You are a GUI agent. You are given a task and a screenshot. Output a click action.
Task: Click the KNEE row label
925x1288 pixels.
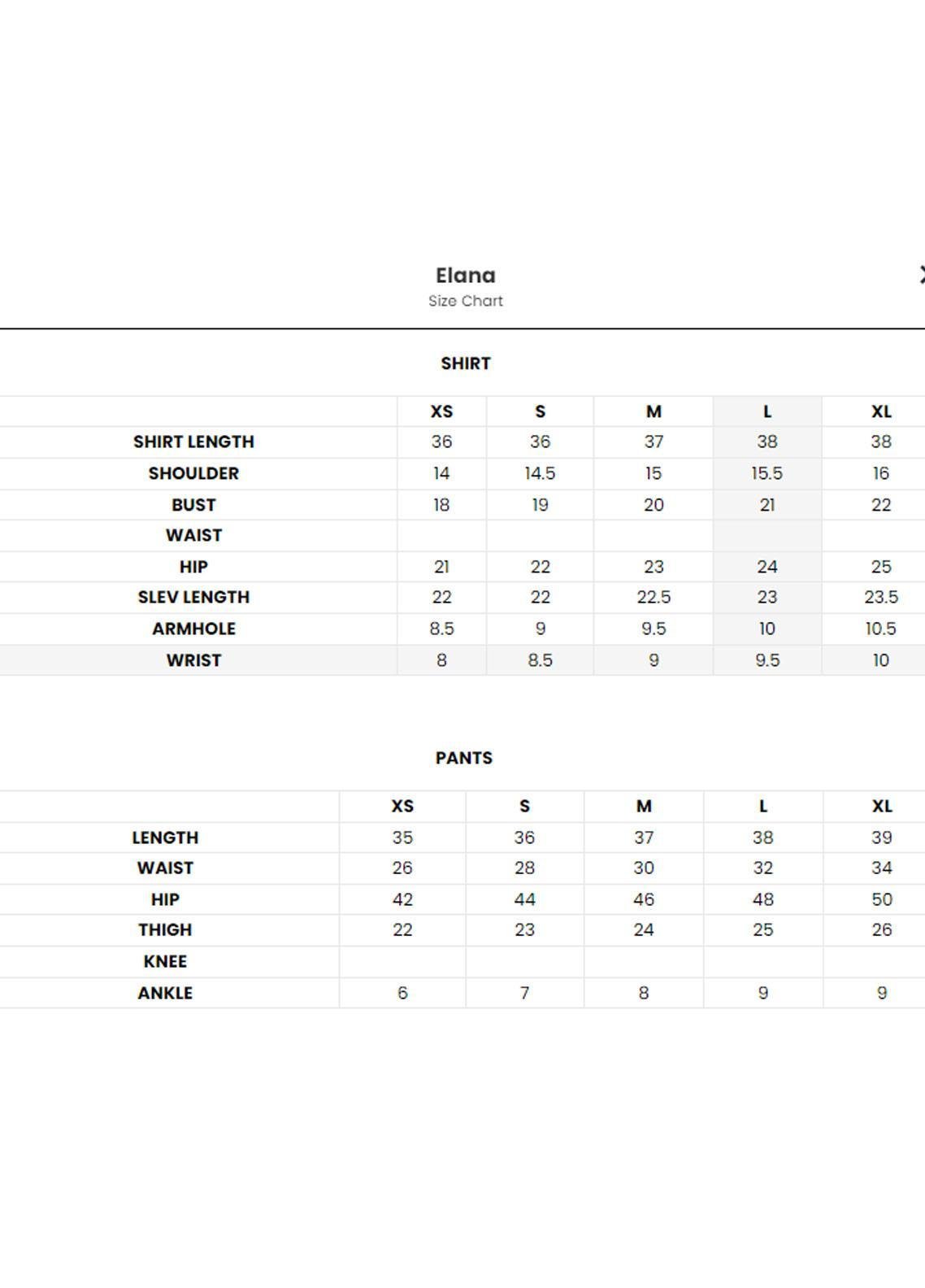click(165, 961)
